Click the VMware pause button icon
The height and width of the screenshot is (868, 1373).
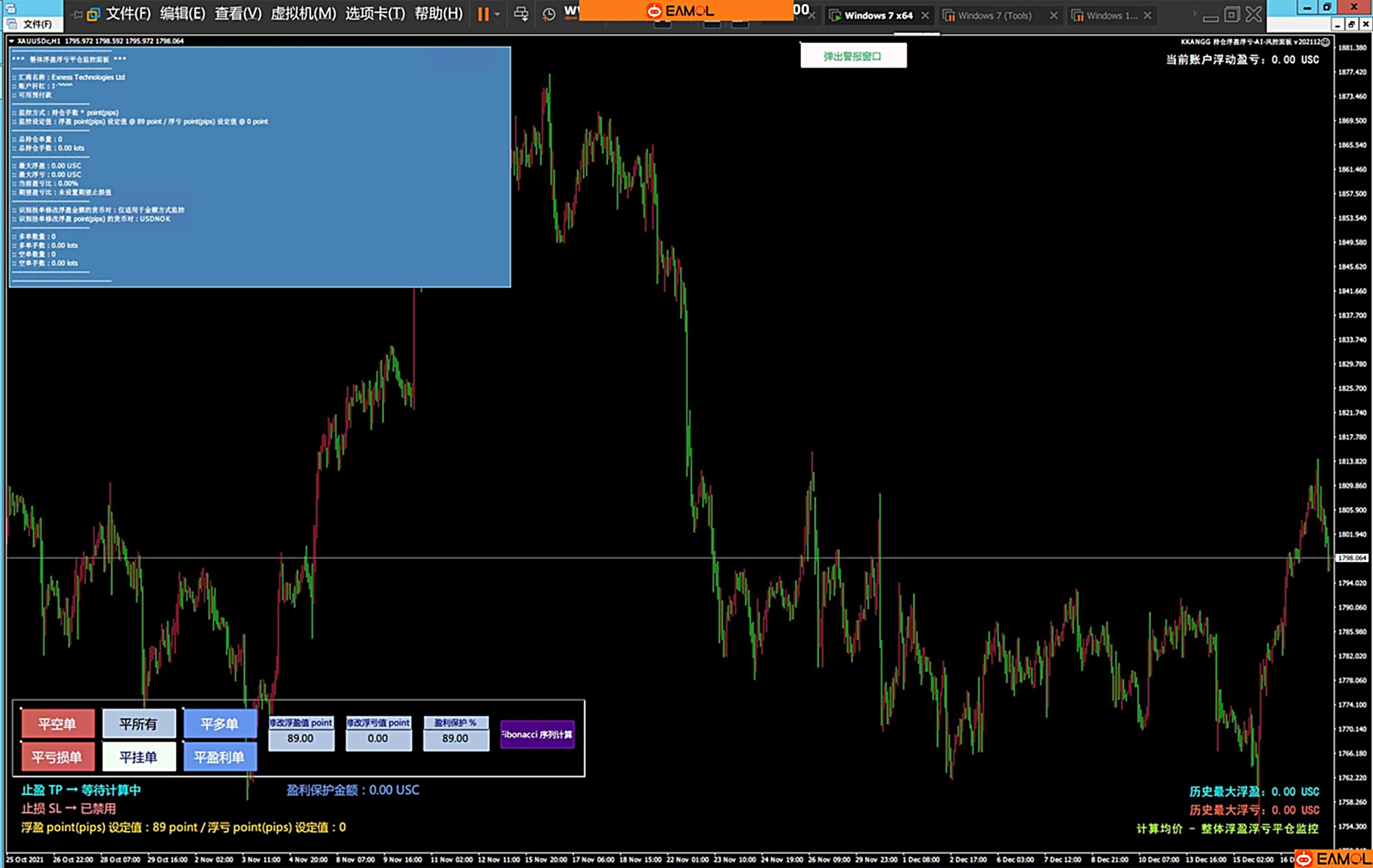coord(483,14)
